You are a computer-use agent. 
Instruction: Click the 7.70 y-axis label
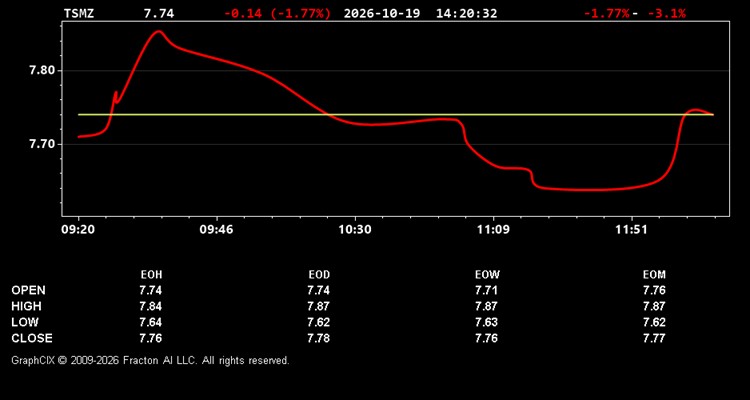pyautogui.click(x=43, y=144)
